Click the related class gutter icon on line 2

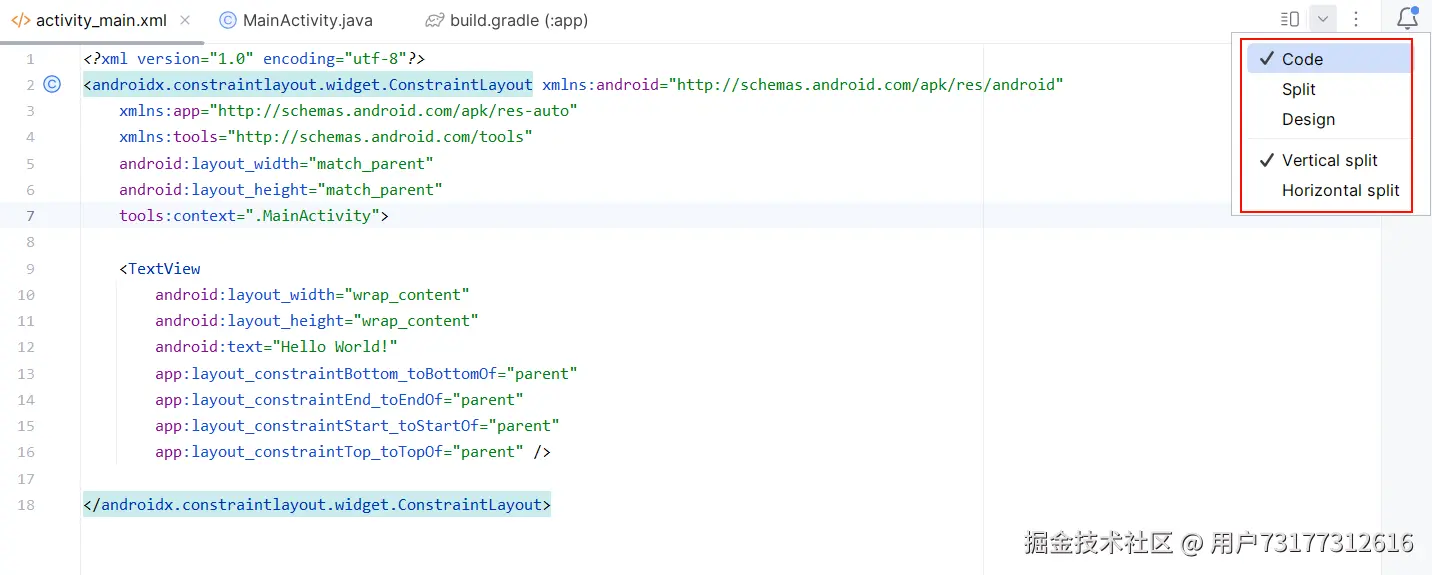[x=53, y=85]
